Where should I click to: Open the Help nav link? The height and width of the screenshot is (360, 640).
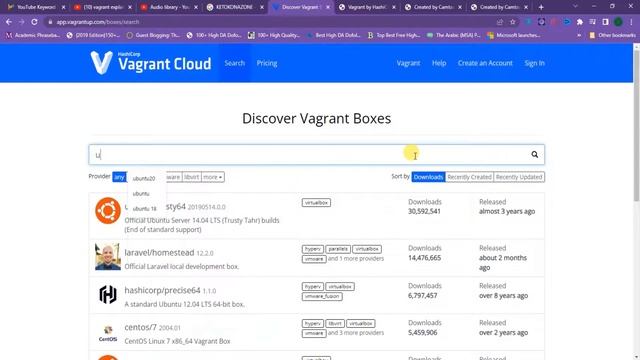pos(439,63)
